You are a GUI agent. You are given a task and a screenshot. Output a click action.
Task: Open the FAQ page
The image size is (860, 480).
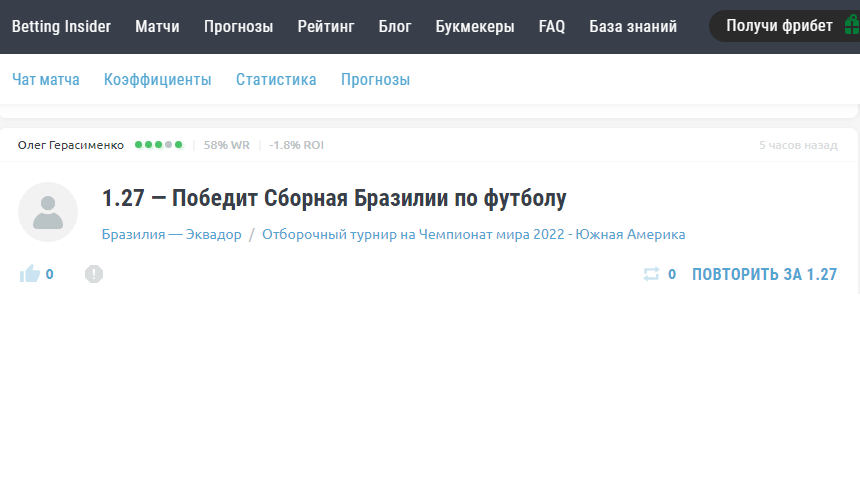coord(552,26)
